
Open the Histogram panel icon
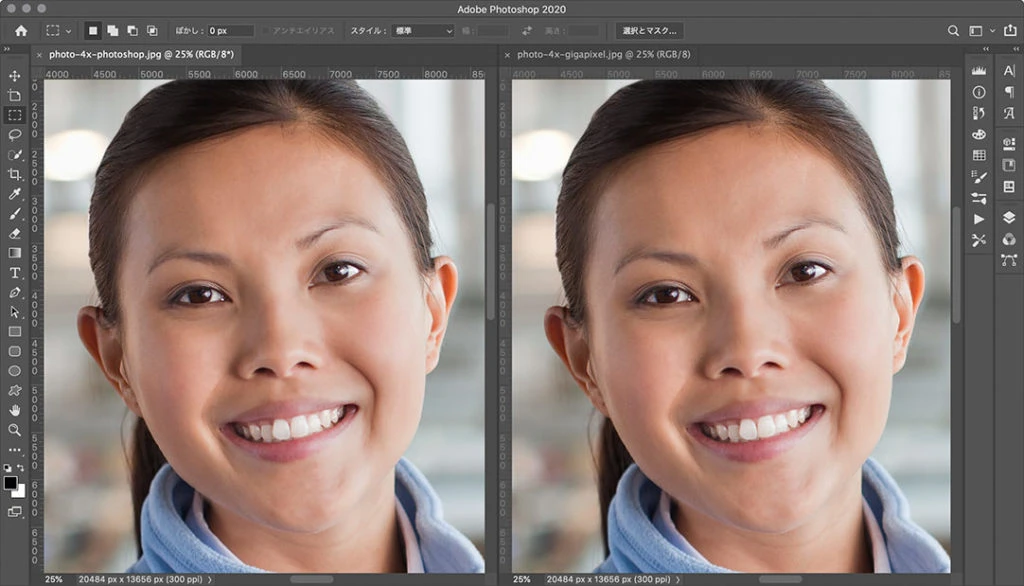[979, 70]
